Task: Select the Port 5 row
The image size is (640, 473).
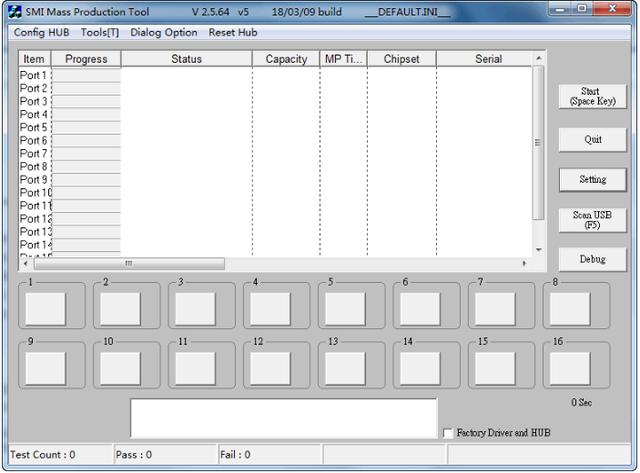Action: tap(276, 127)
